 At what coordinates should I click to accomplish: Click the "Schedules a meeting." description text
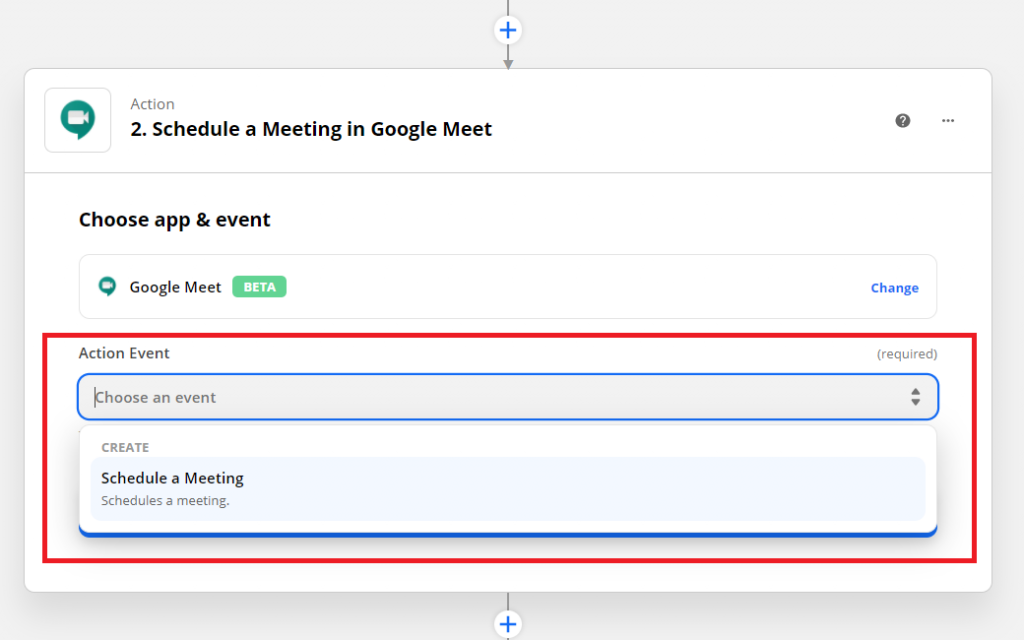point(165,500)
